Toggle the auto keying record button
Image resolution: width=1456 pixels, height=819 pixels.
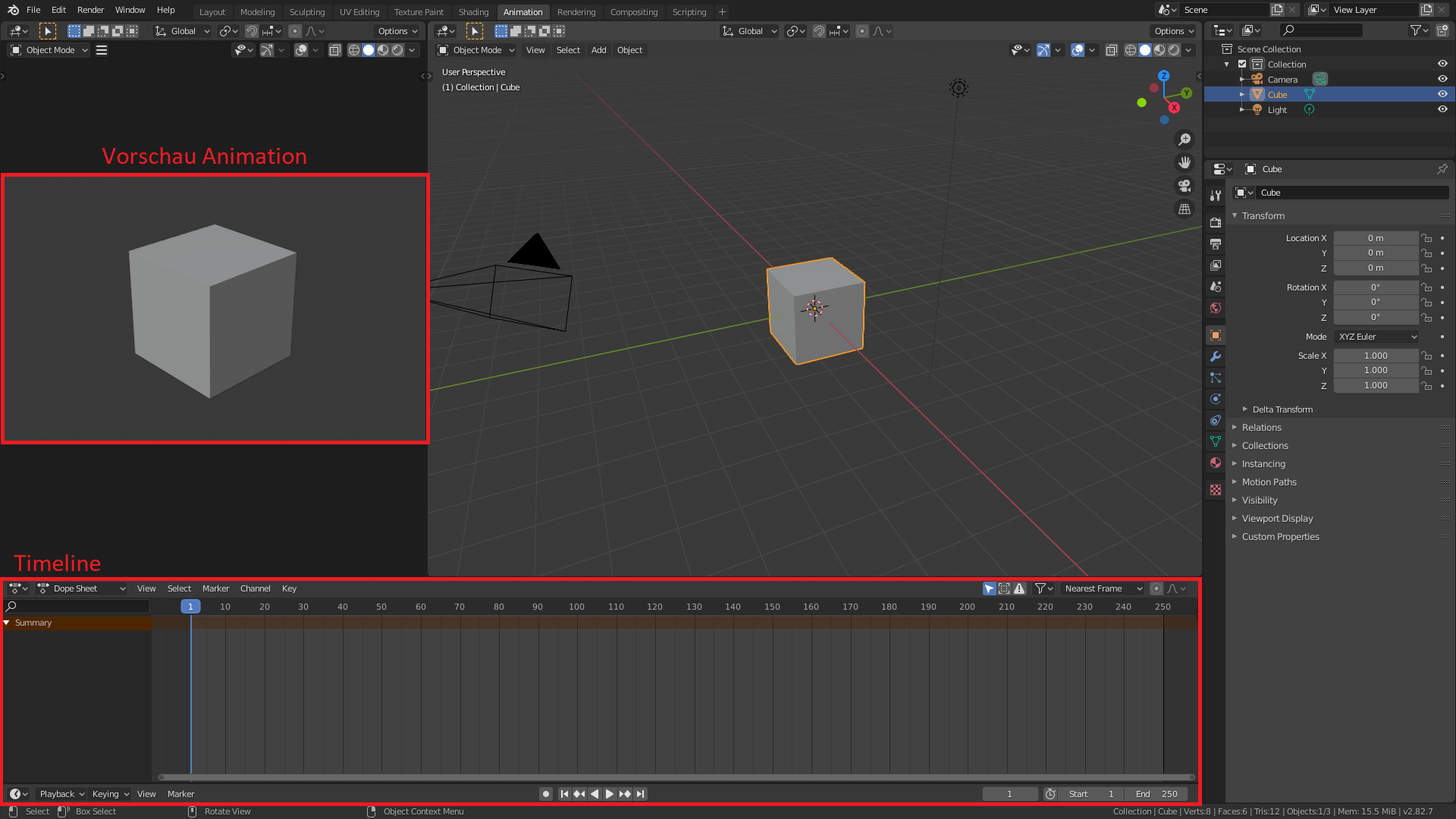(546, 794)
